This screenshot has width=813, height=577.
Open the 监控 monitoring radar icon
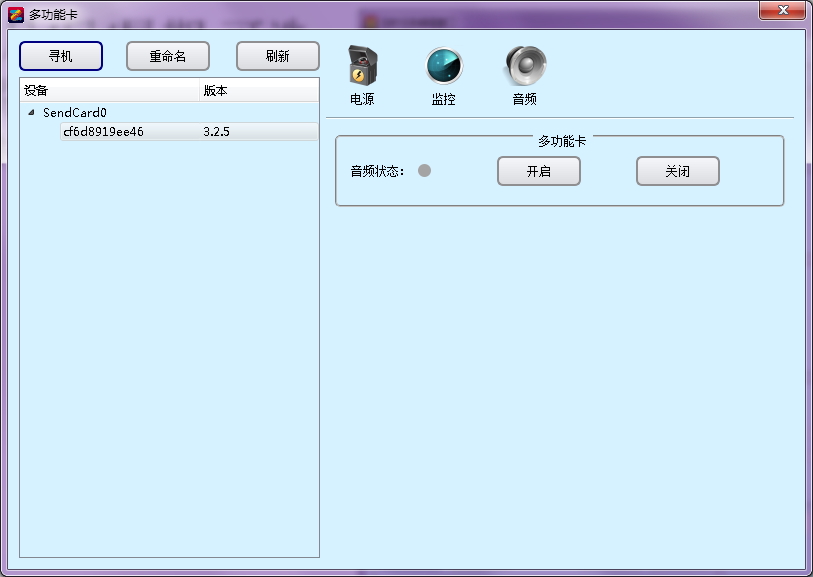pyautogui.click(x=443, y=67)
